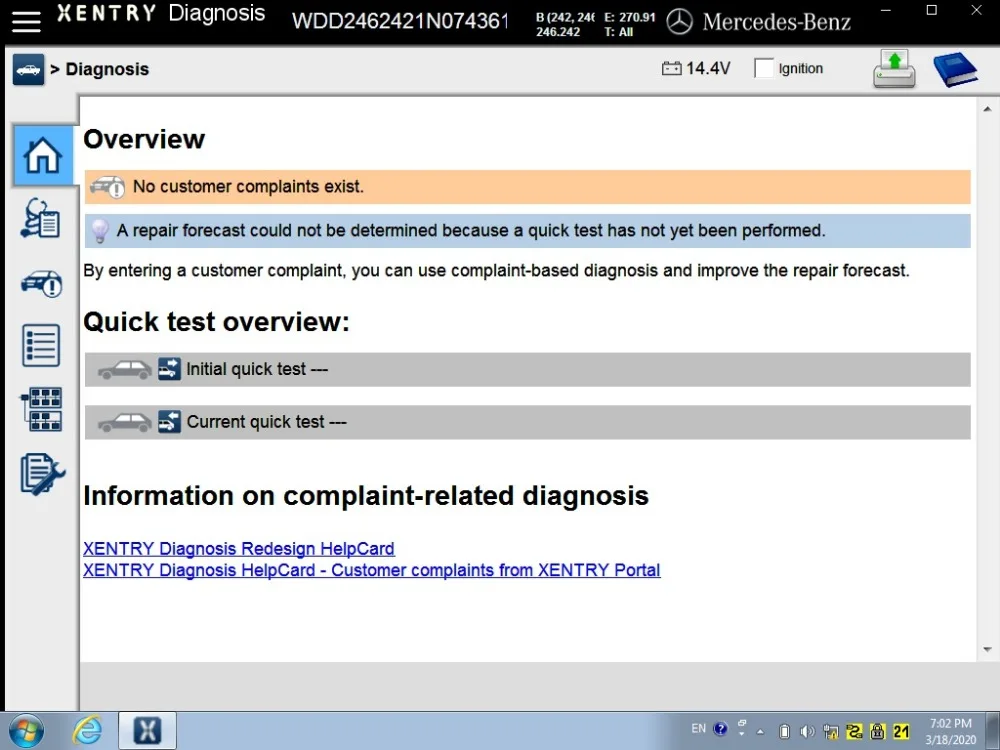
Task: Click the printer export icon
Action: tap(894, 69)
